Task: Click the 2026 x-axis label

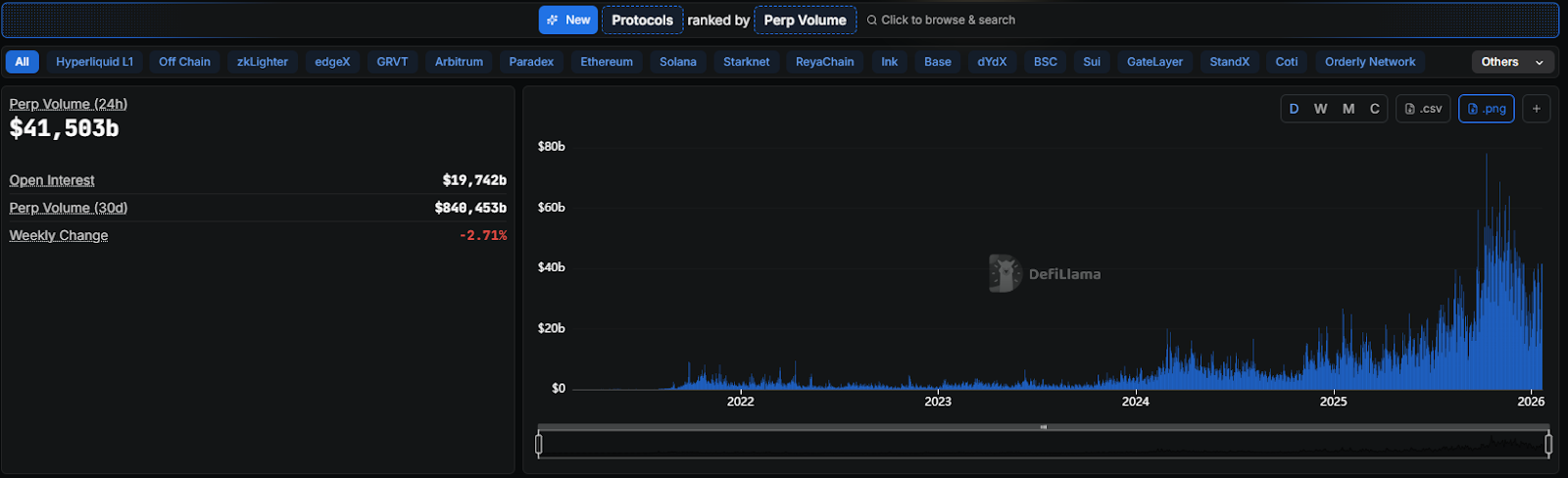Action: click(1531, 402)
